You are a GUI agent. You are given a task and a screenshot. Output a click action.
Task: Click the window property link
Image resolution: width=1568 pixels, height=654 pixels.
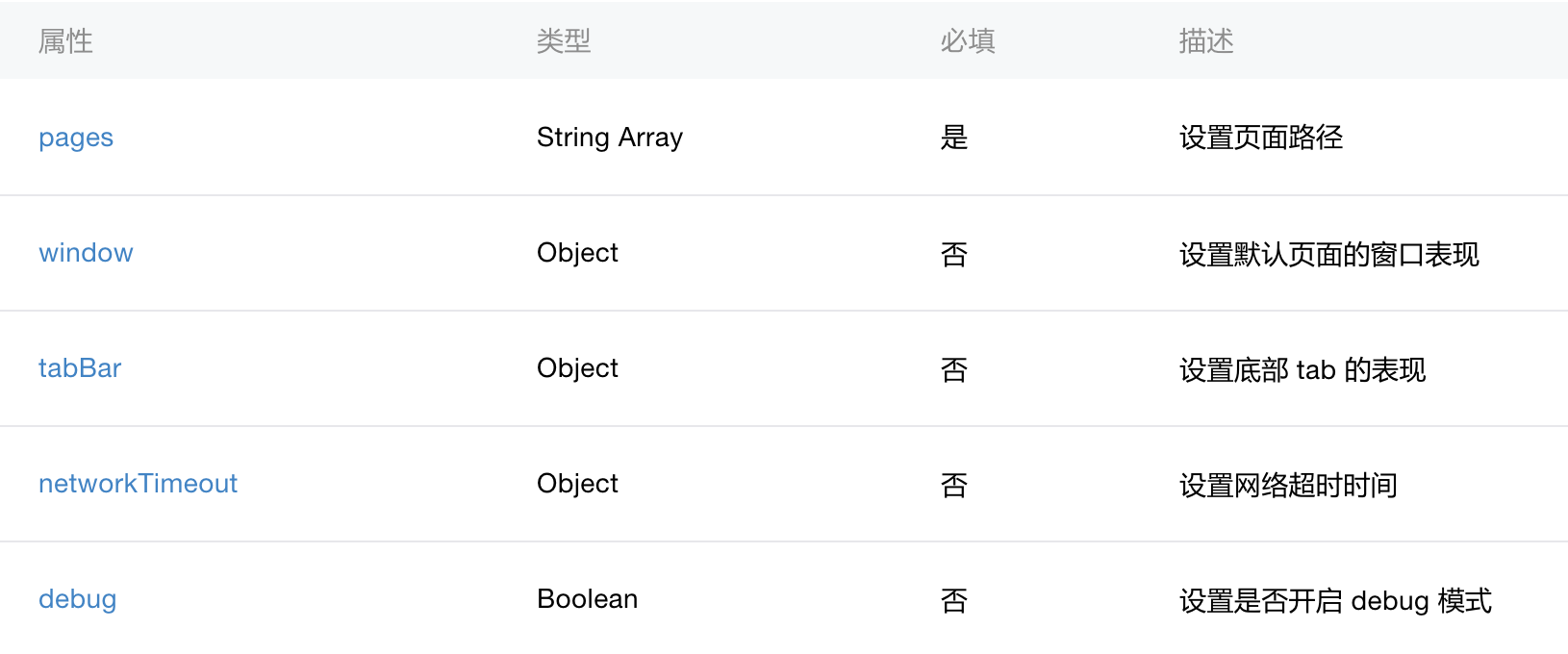click(86, 253)
